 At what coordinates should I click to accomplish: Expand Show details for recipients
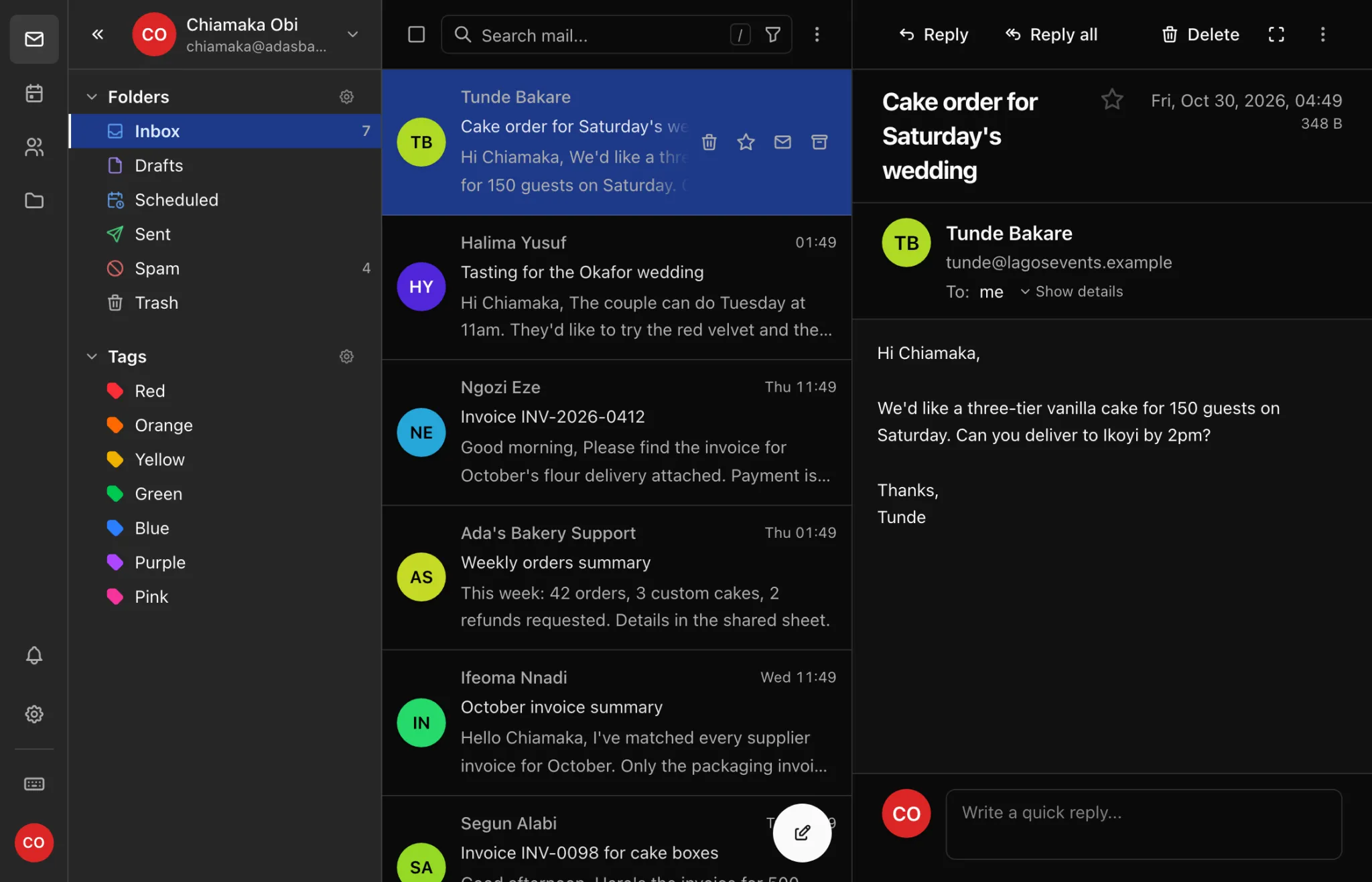point(1071,291)
